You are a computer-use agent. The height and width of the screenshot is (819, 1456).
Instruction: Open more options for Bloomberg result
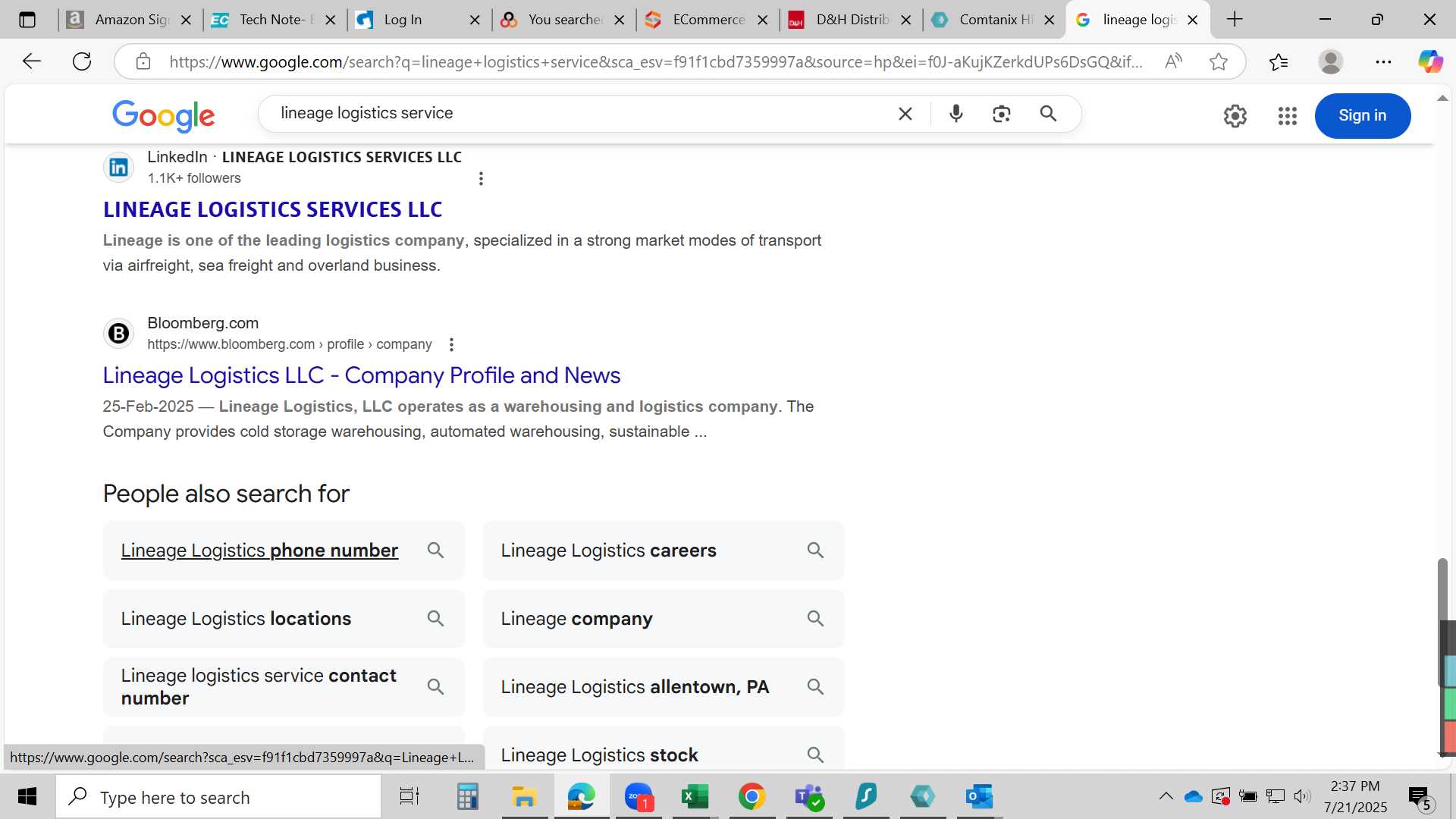451,345
